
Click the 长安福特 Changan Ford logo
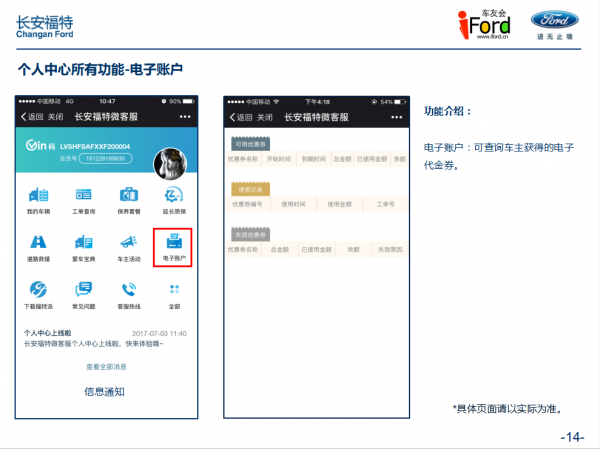coord(44,26)
